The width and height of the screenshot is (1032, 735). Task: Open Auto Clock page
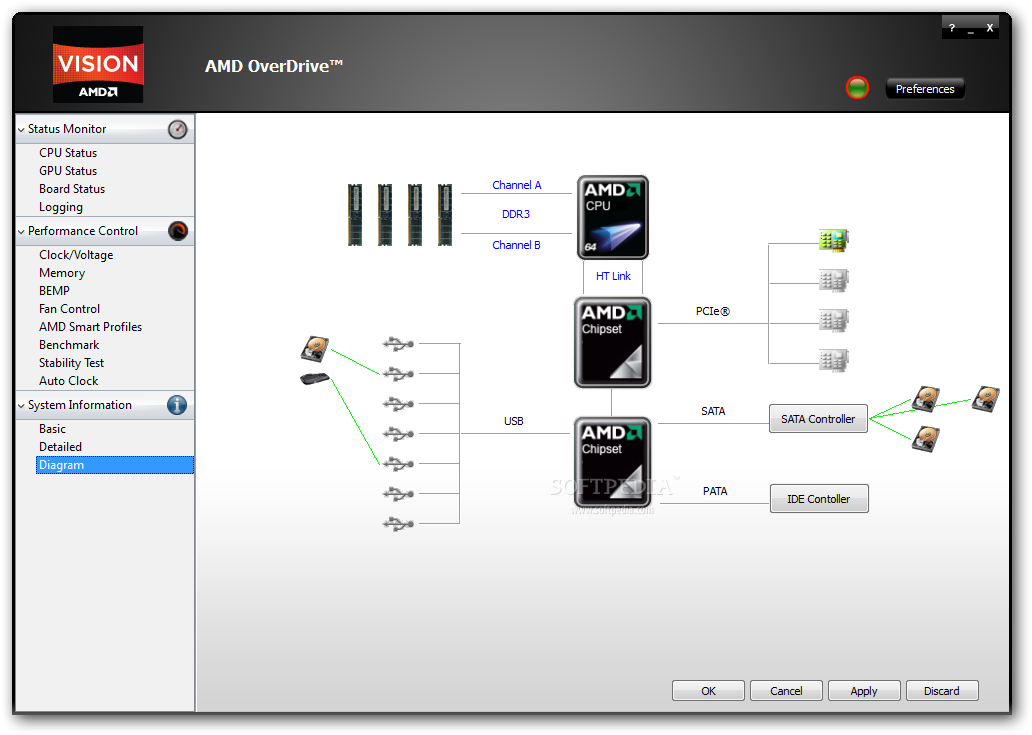pyautogui.click(x=68, y=381)
